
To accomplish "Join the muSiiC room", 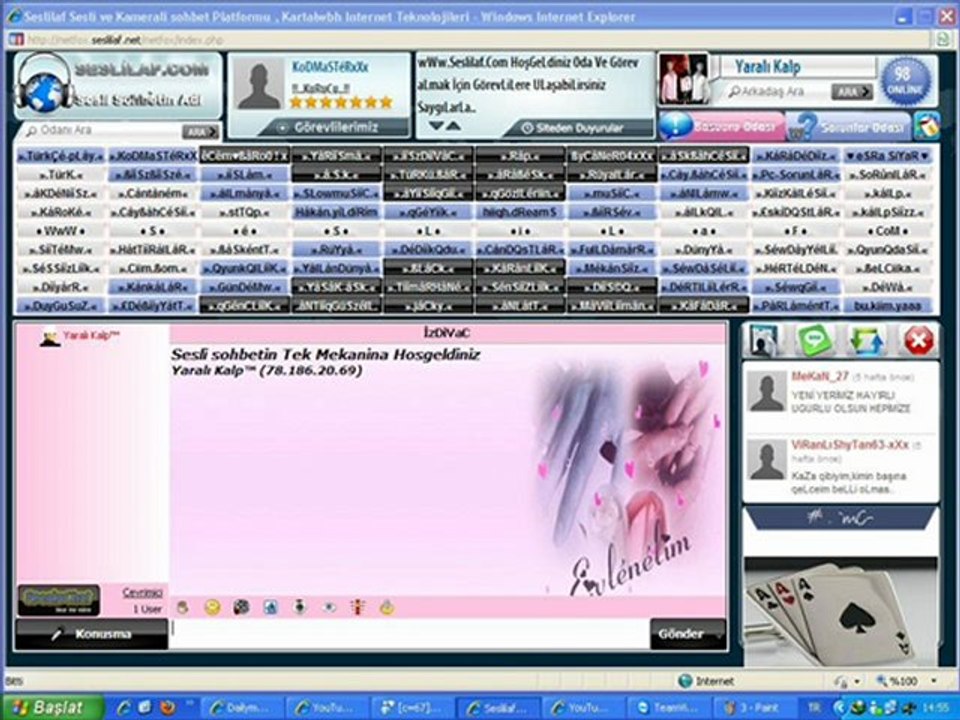I will (x=612, y=193).
